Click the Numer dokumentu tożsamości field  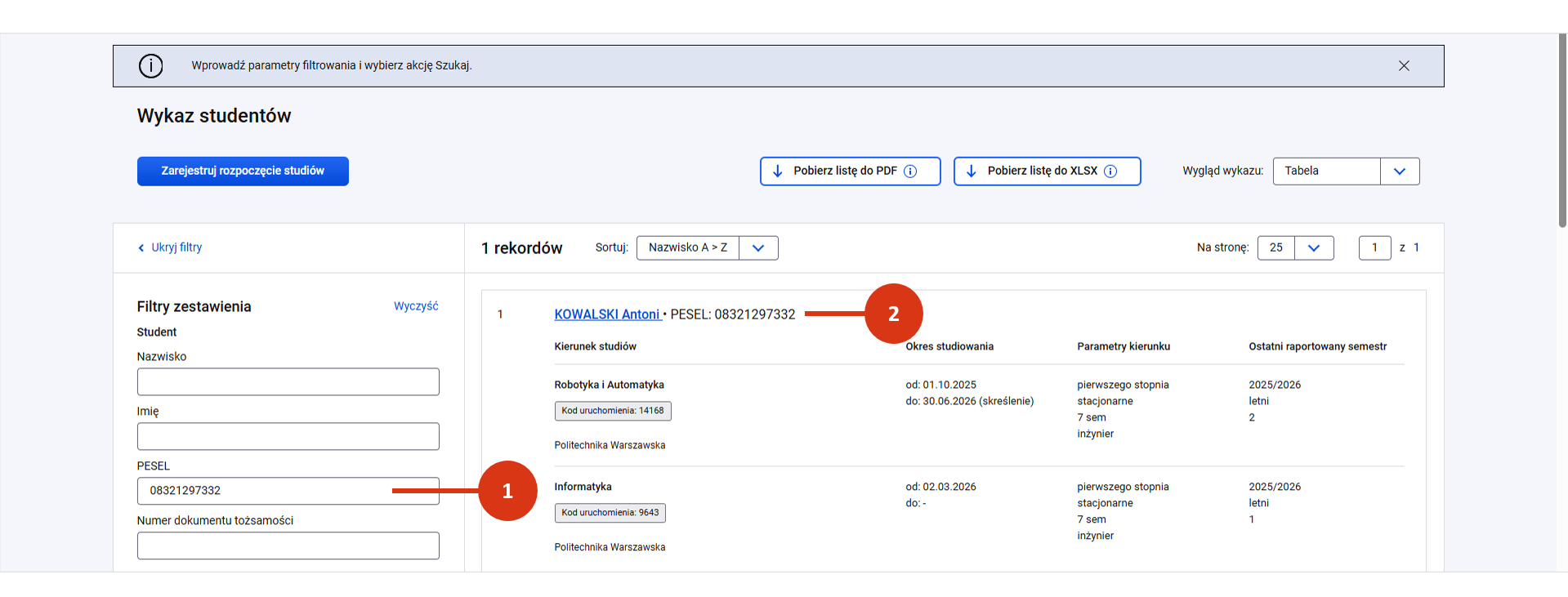288,546
